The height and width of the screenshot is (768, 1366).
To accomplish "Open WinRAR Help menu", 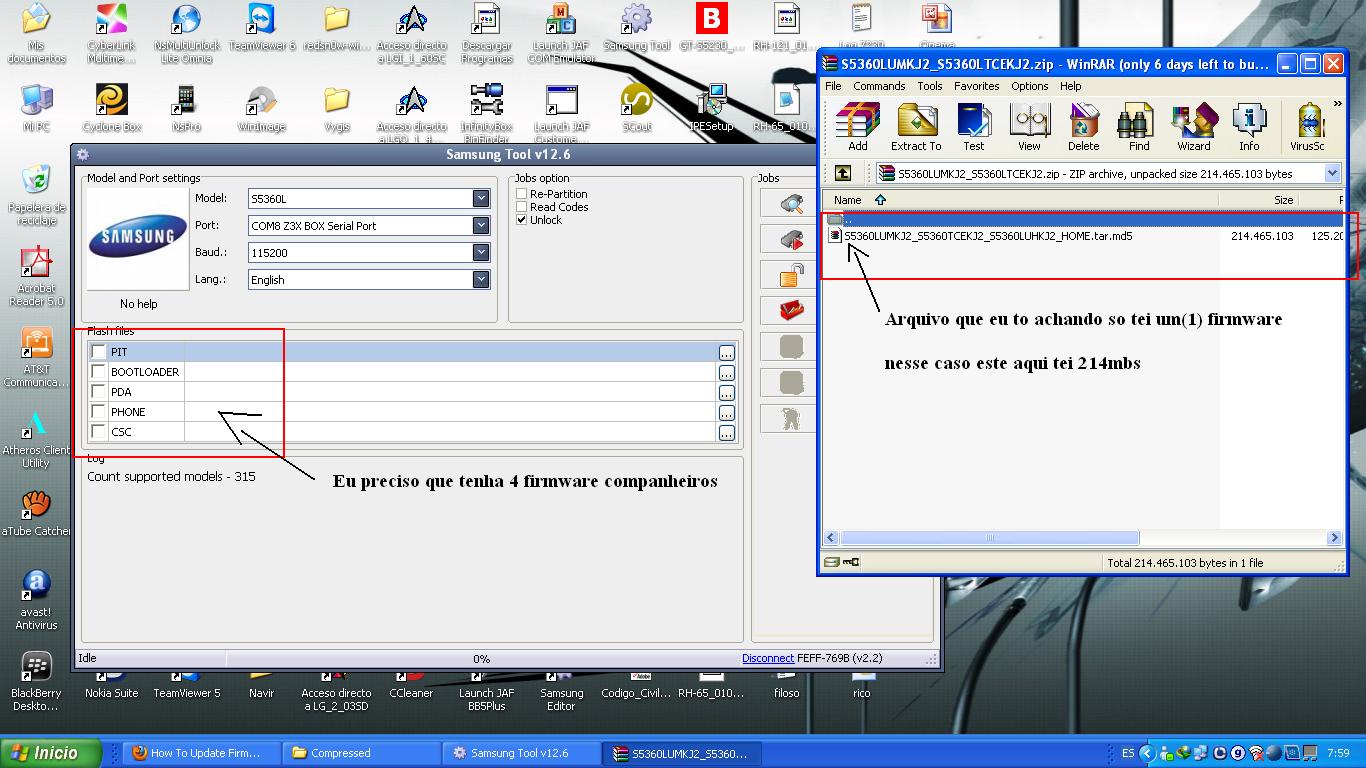I will coord(1070,86).
